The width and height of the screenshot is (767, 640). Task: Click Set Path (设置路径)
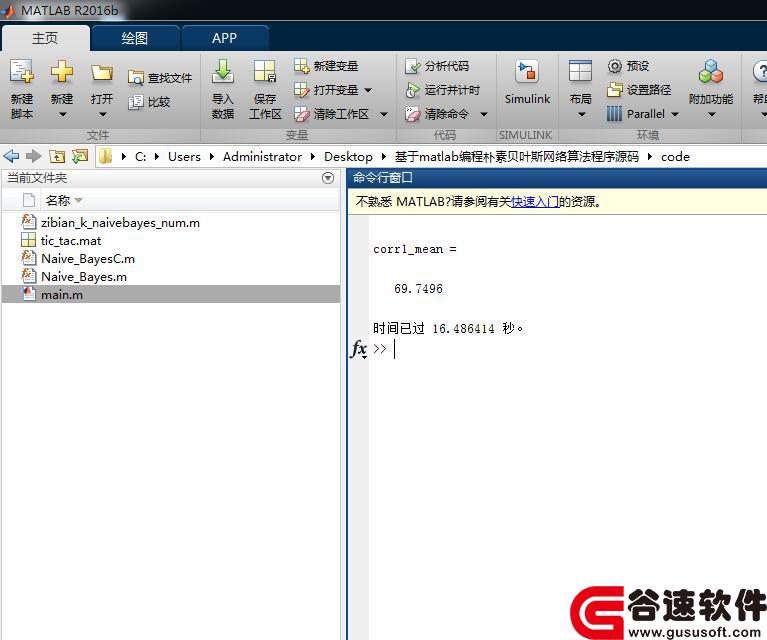tap(639, 90)
